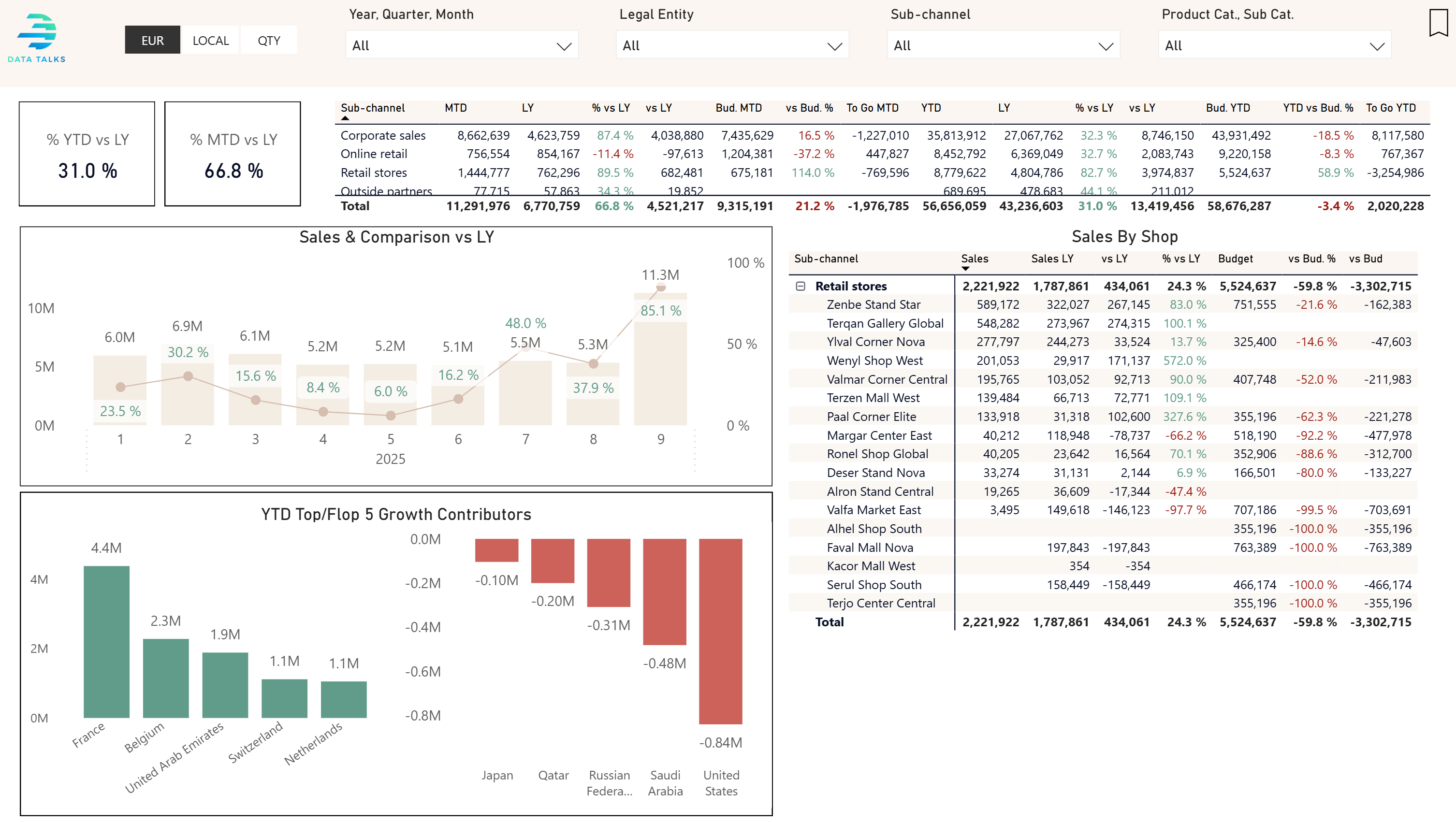Click the United Arab Emirates bar
Screen dimensions: 1456x822
pyautogui.click(x=225, y=685)
